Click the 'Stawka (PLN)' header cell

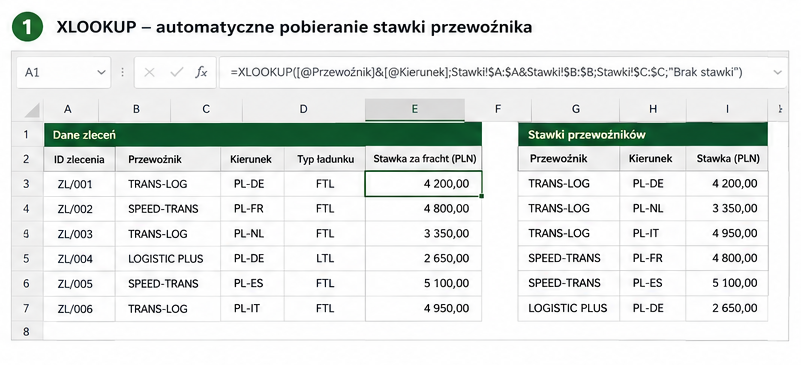(x=727, y=159)
